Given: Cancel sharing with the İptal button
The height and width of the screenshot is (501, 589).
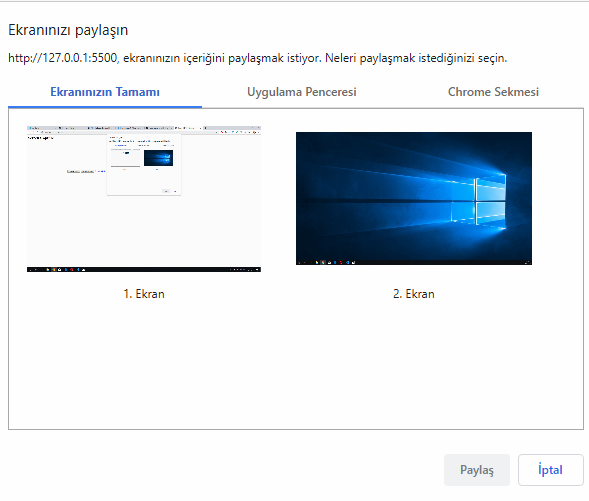Looking at the screenshot, I should [550, 470].
